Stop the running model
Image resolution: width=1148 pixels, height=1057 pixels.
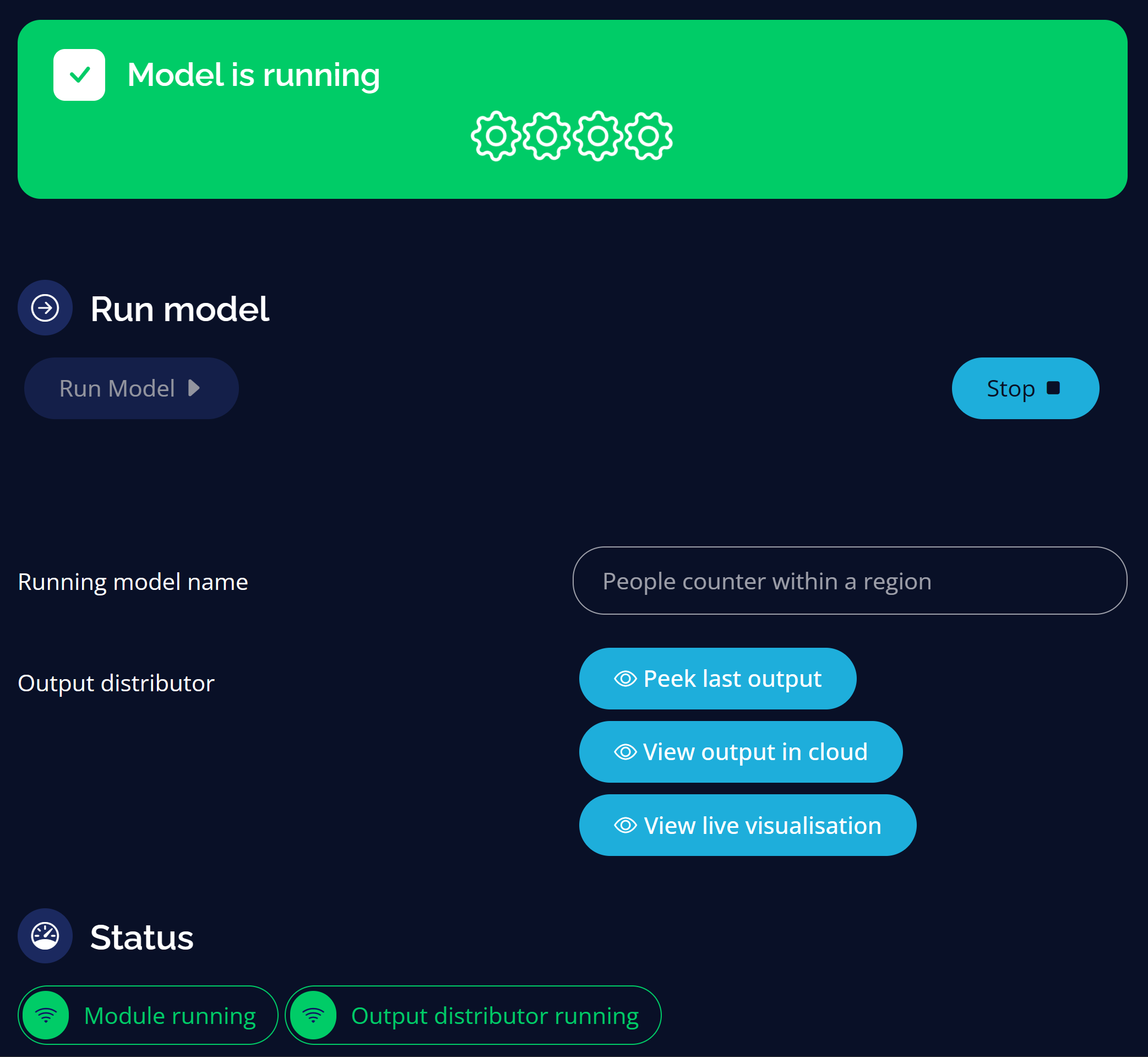tap(1025, 388)
